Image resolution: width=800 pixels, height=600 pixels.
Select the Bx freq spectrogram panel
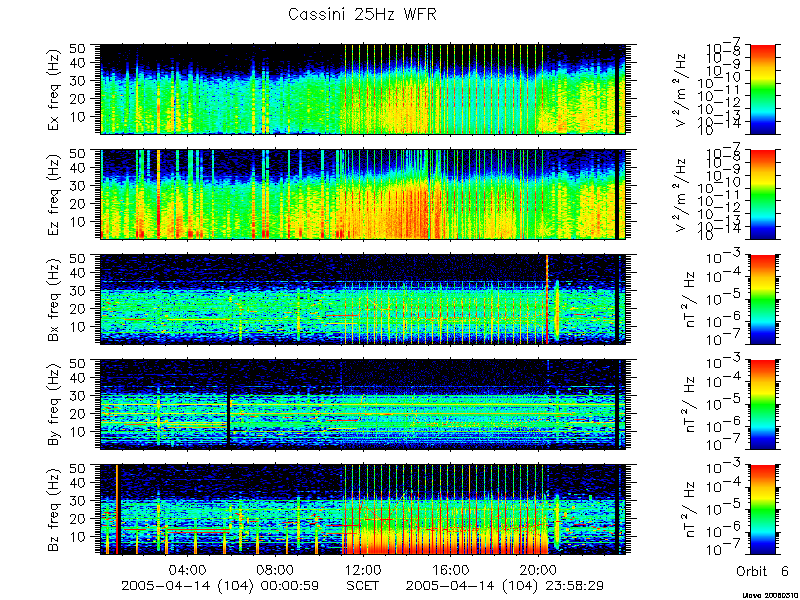point(363,299)
